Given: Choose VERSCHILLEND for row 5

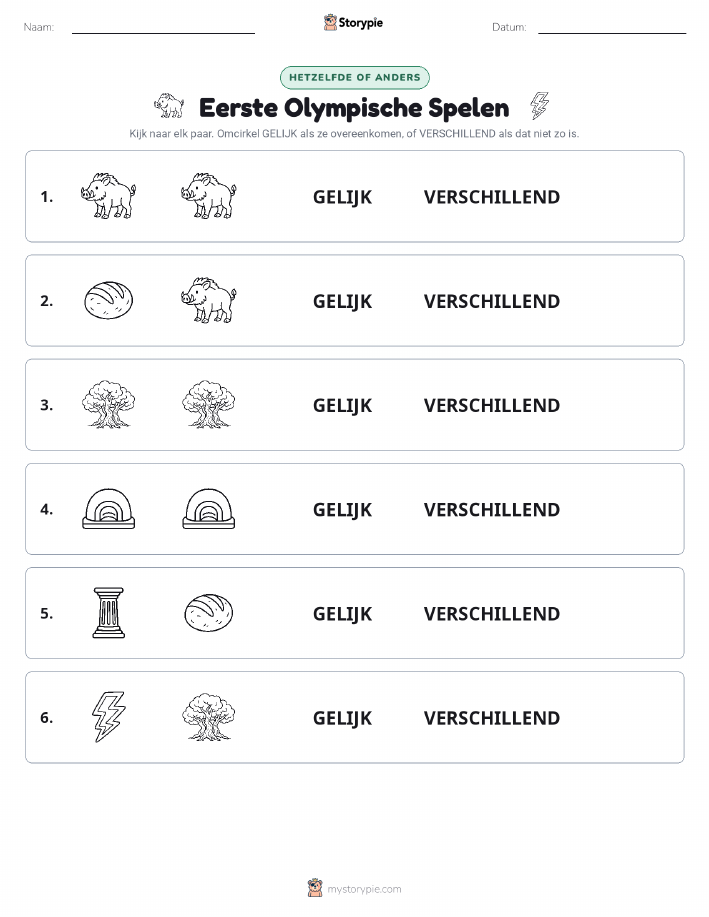Looking at the screenshot, I should click(492, 613).
